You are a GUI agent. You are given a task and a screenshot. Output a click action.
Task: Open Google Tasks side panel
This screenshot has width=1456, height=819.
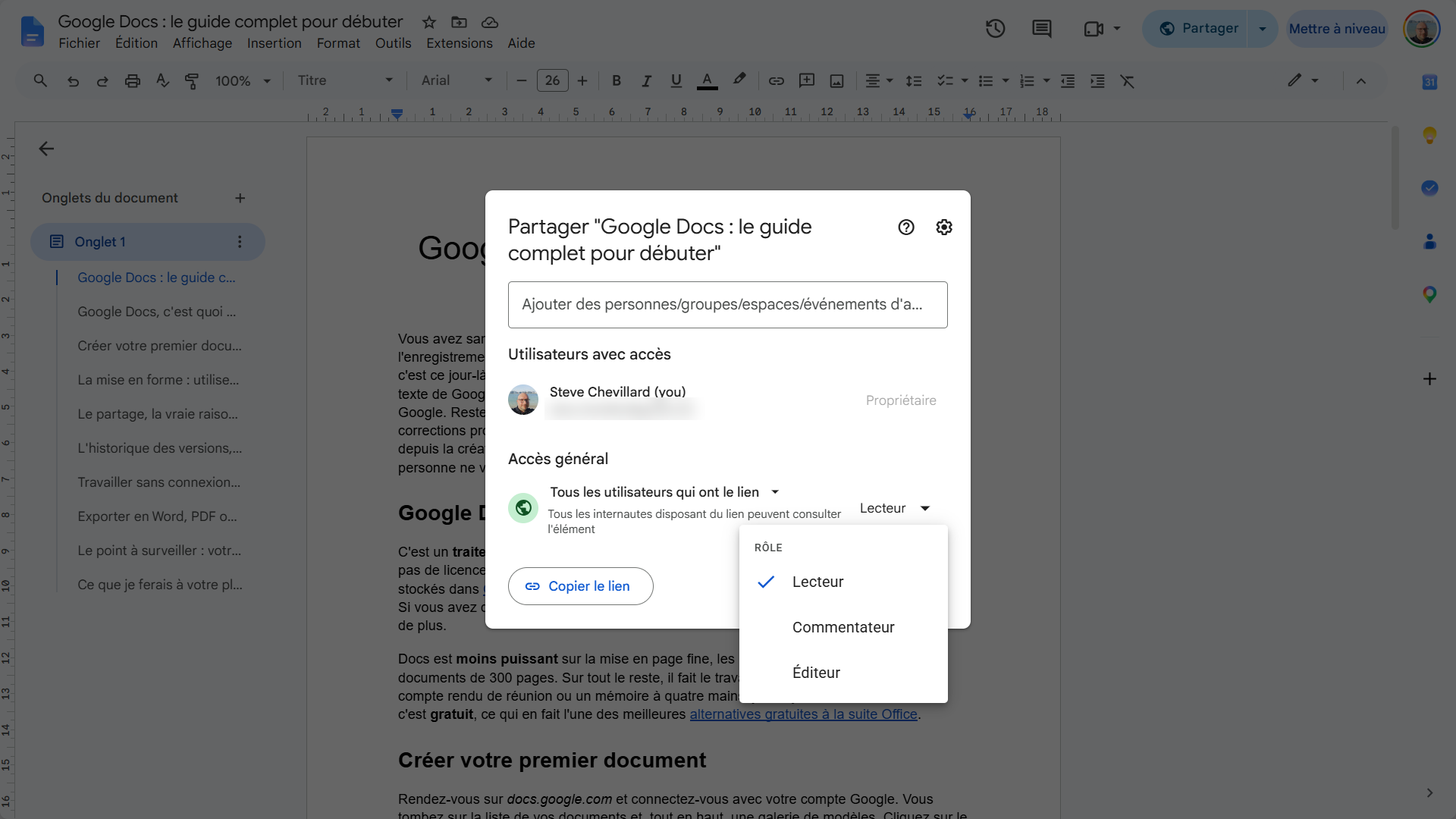coord(1429,188)
